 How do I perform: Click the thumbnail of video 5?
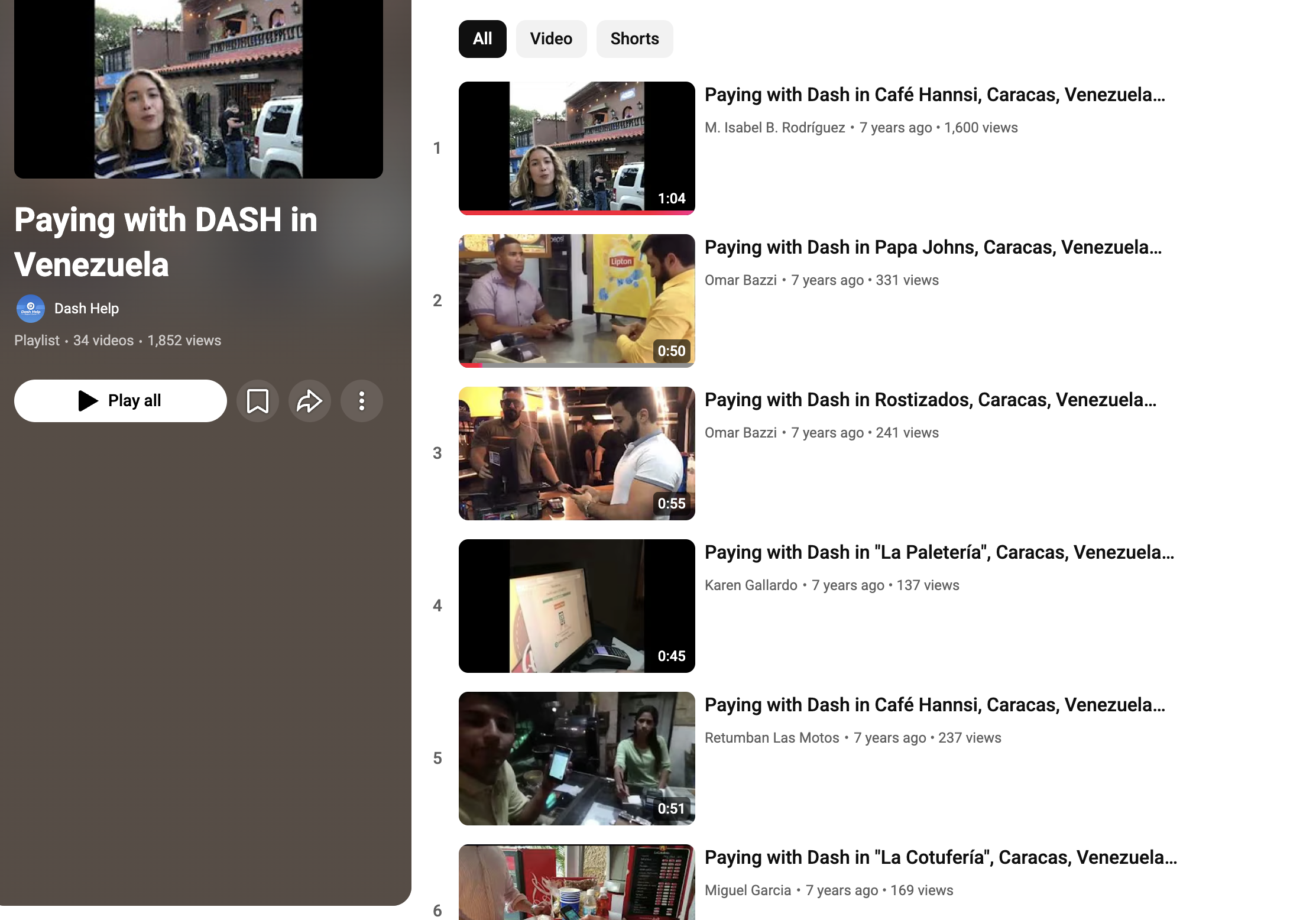[576, 759]
